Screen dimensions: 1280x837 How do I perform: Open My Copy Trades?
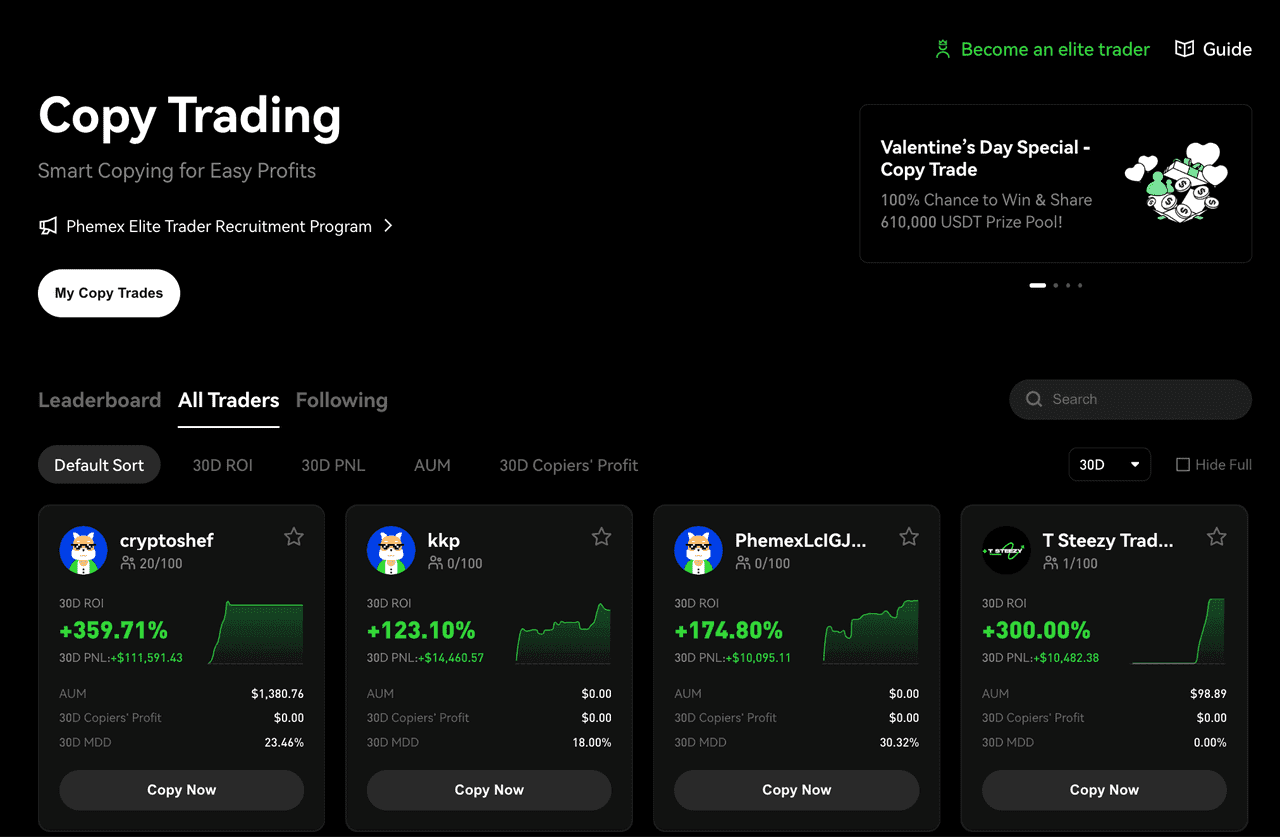click(108, 292)
